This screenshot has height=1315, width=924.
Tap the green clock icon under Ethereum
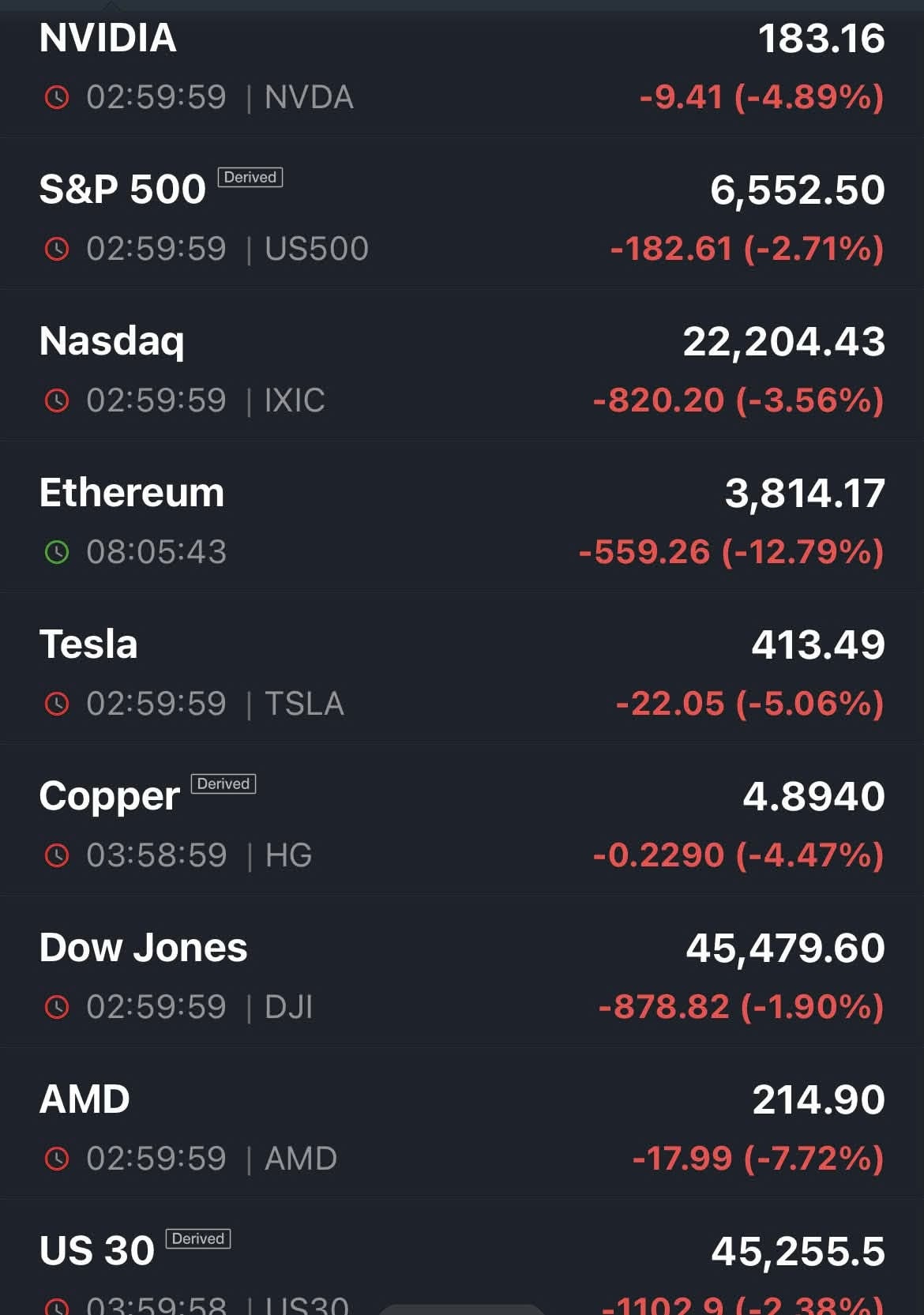(57, 552)
